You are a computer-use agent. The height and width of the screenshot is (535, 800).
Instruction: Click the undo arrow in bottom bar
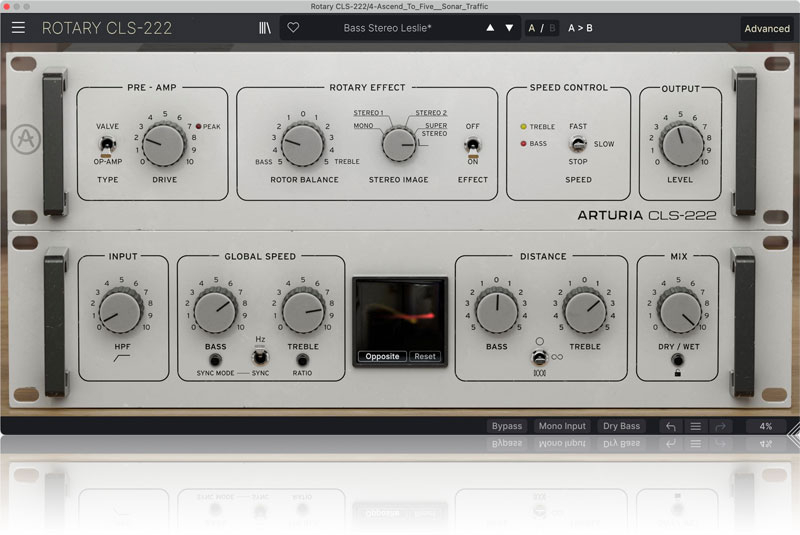click(671, 426)
